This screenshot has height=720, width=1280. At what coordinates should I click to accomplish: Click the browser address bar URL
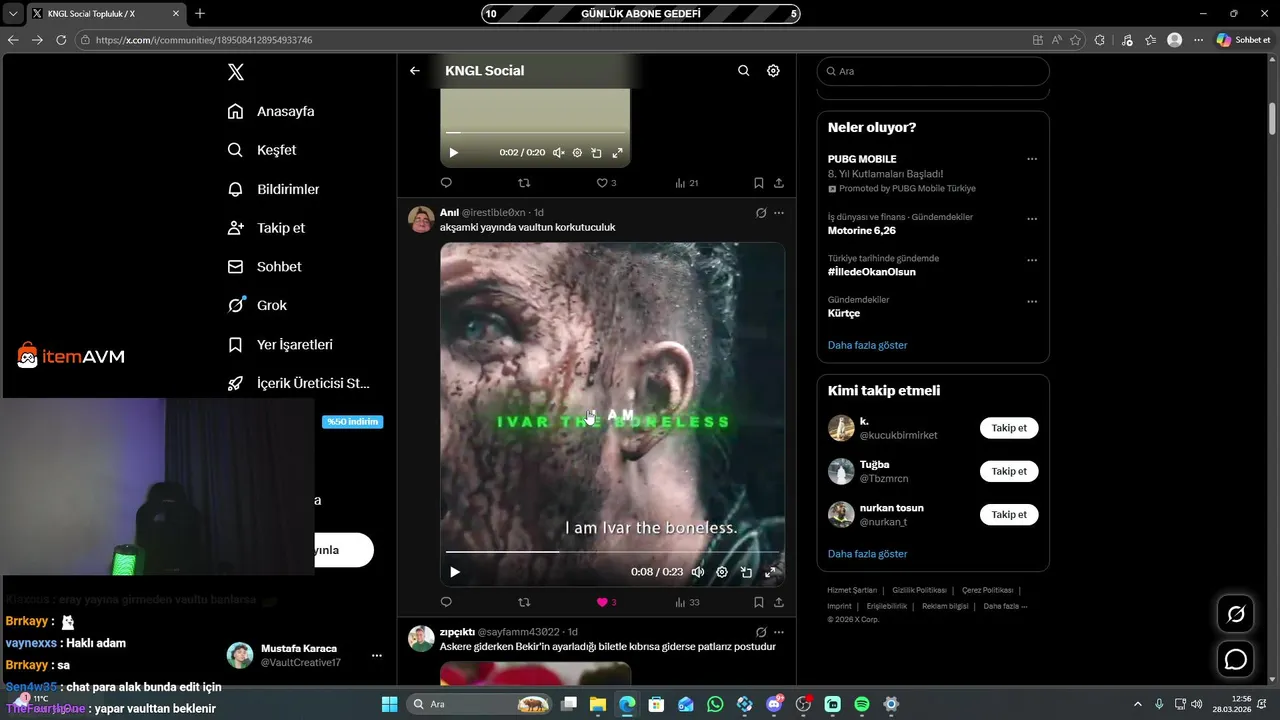click(204, 40)
